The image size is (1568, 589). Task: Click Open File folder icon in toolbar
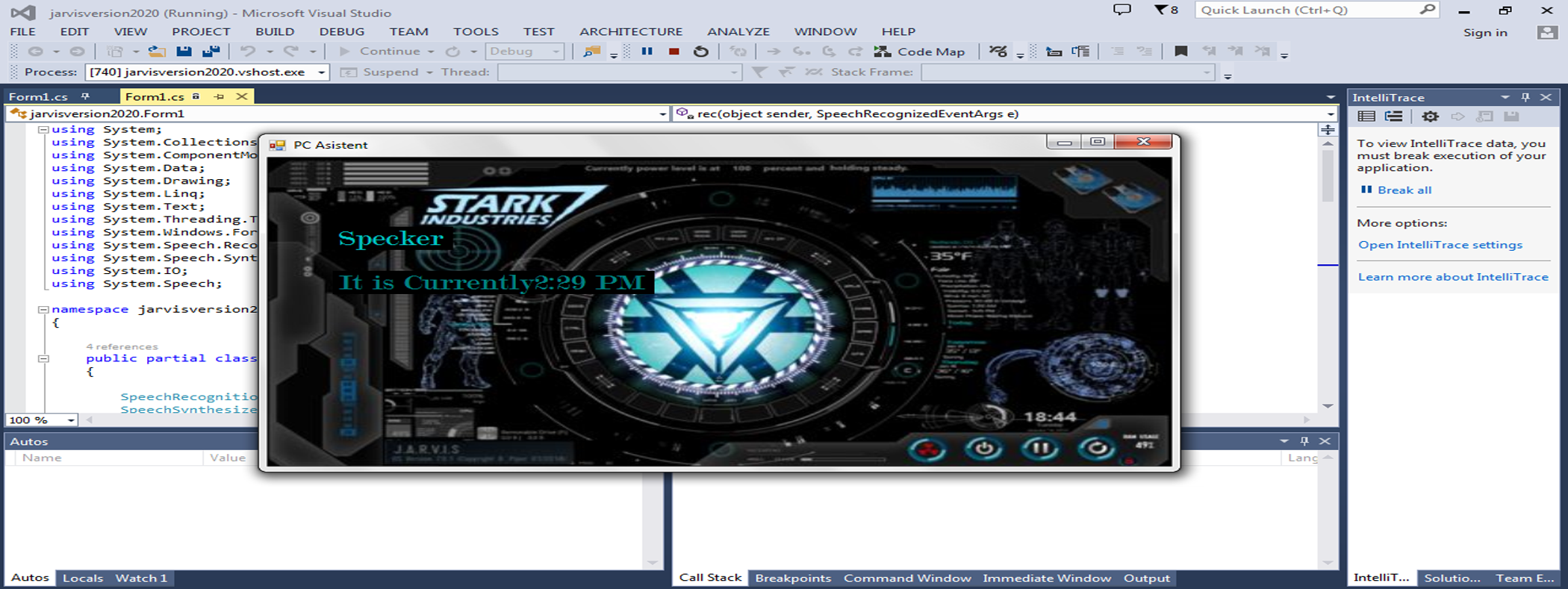click(x=156, y=52)
